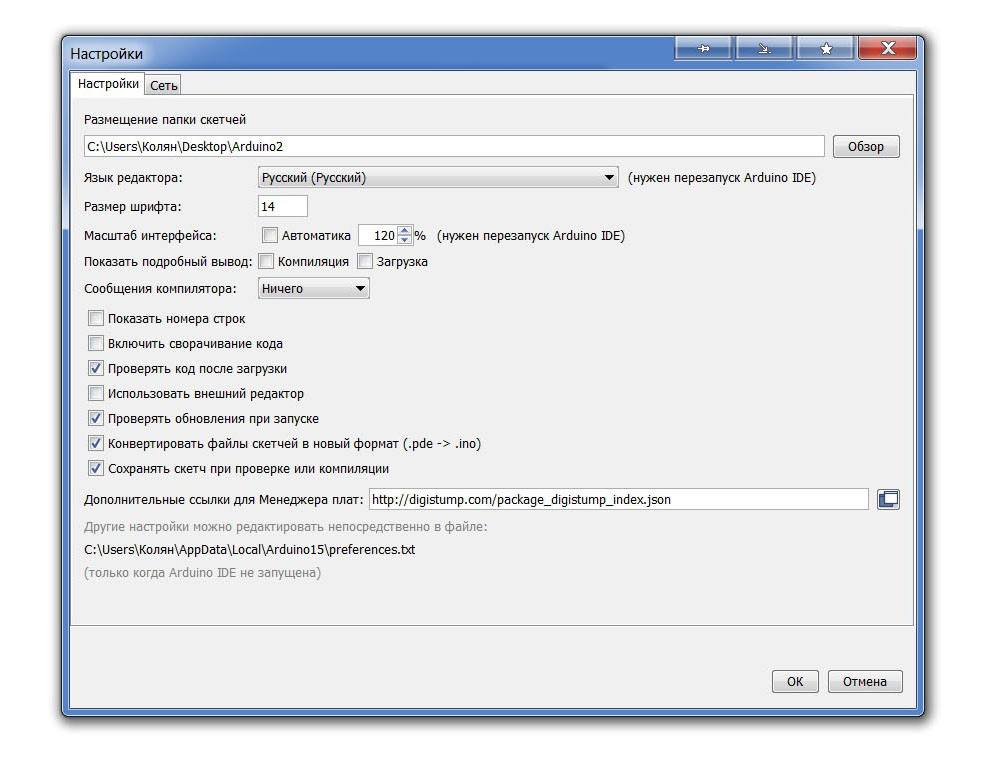Click the pin icon in the title bar

(704, 49)
